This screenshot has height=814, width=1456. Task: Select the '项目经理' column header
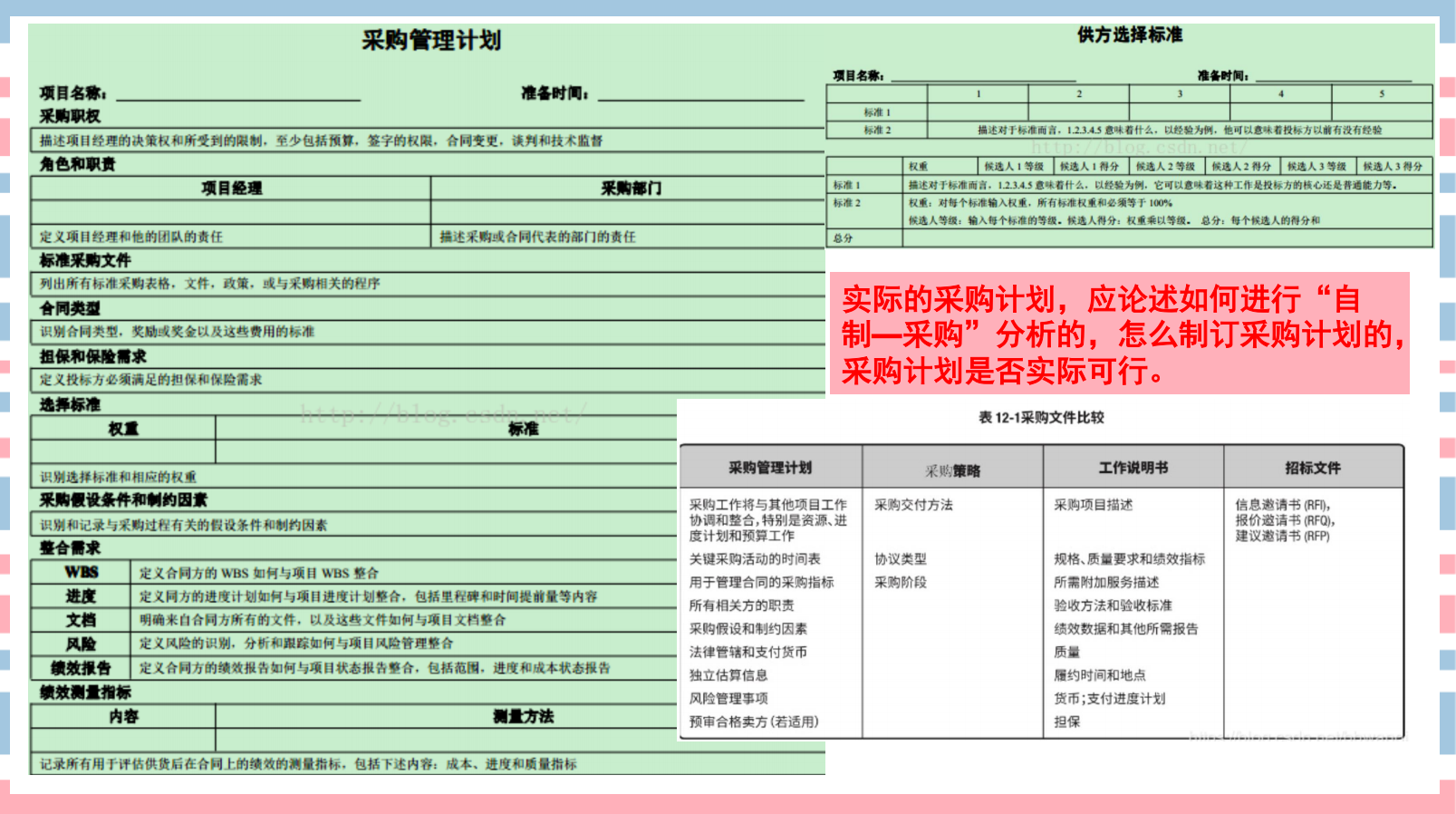point(231,188)
